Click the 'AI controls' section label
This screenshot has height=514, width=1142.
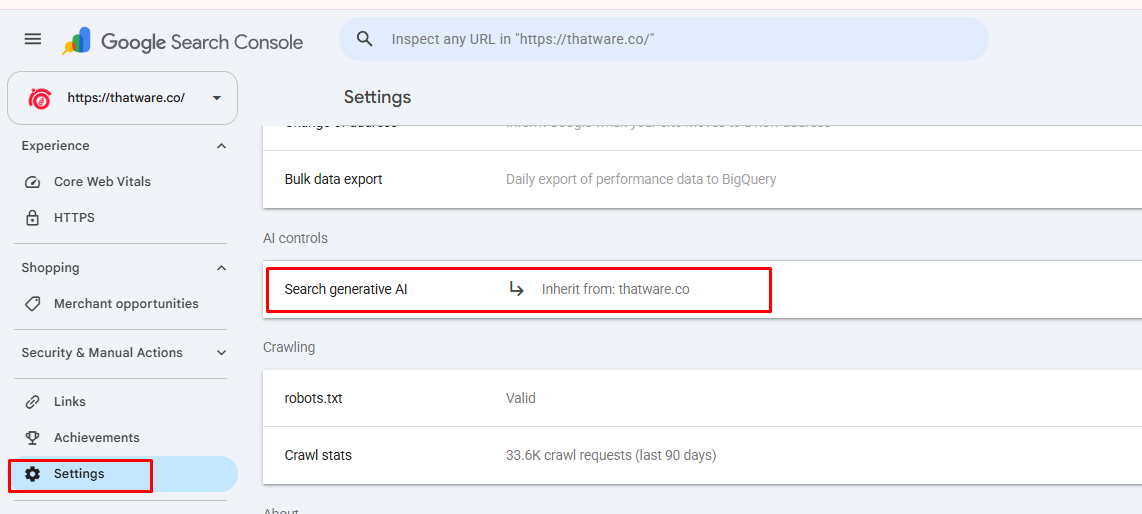point(295,238)
